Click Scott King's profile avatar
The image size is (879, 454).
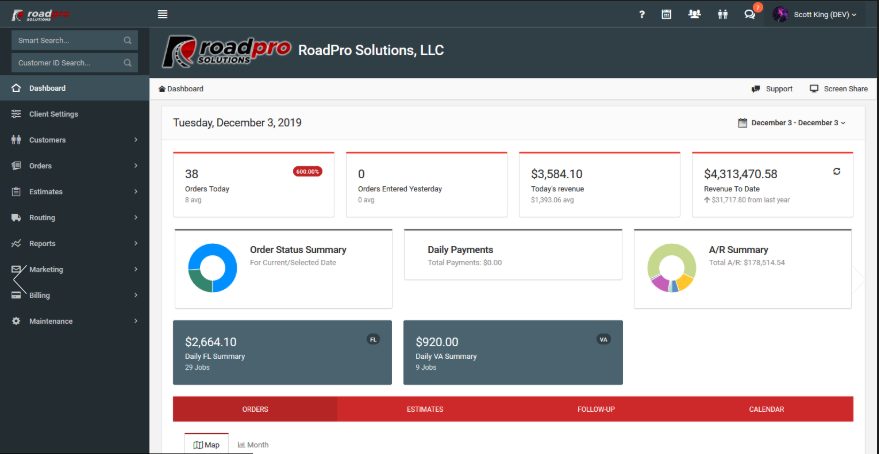click(780, 15)
